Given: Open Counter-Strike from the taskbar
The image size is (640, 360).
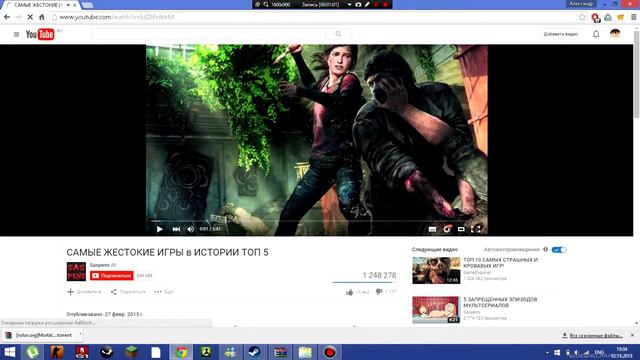Looking at the screenshot, I should [x=57, y=352].
